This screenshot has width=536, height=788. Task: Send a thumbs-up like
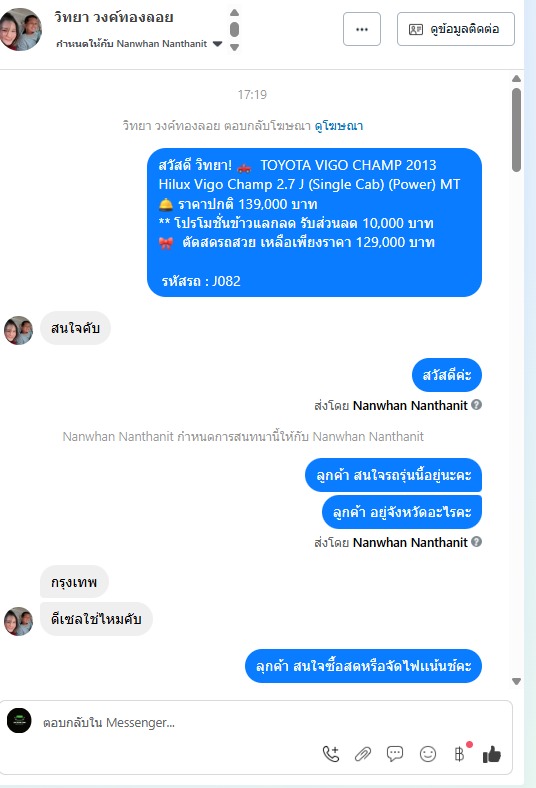(x=492, y=754)
